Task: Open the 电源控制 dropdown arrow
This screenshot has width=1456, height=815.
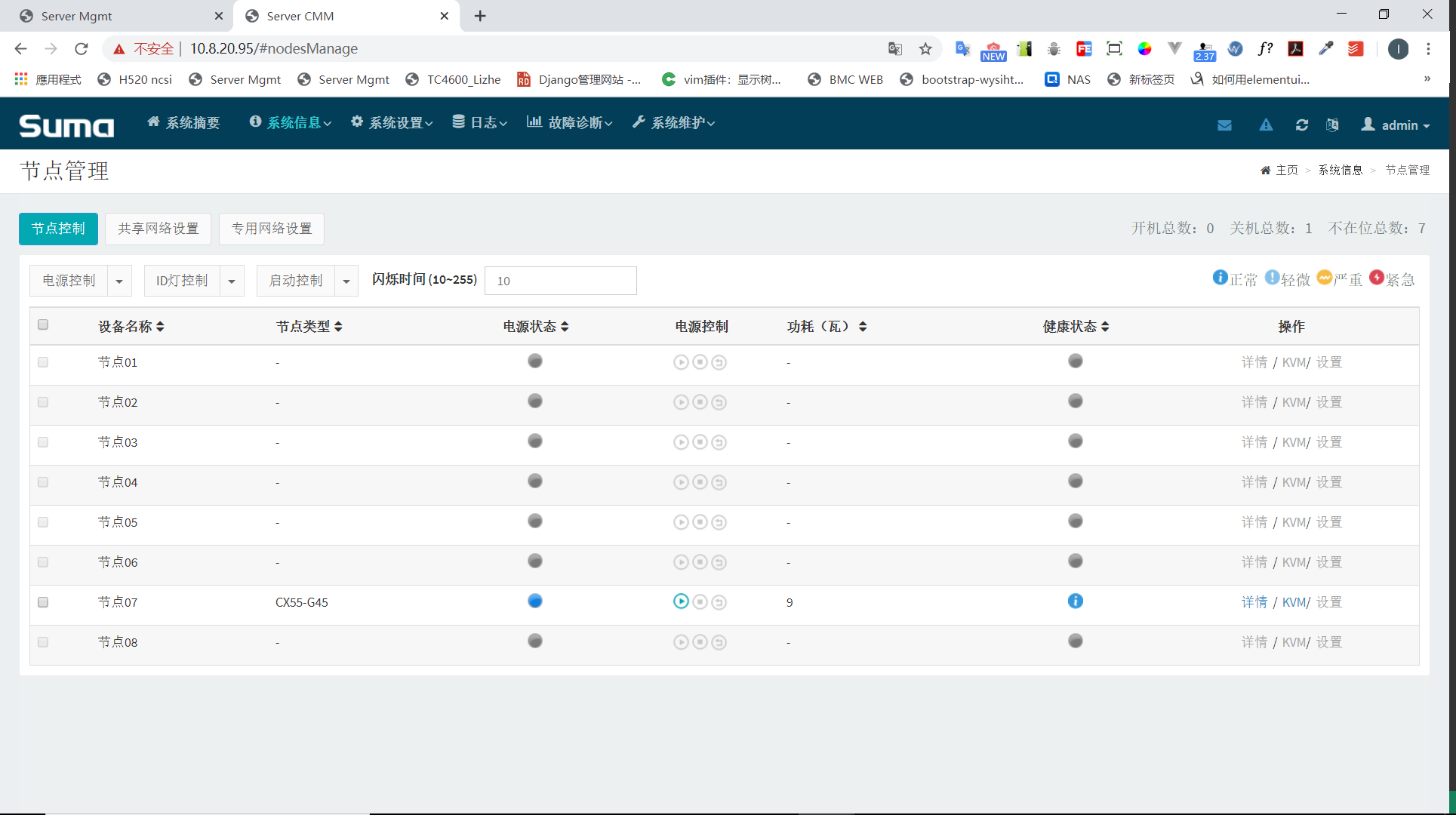Action: click(x=119, y=281)
